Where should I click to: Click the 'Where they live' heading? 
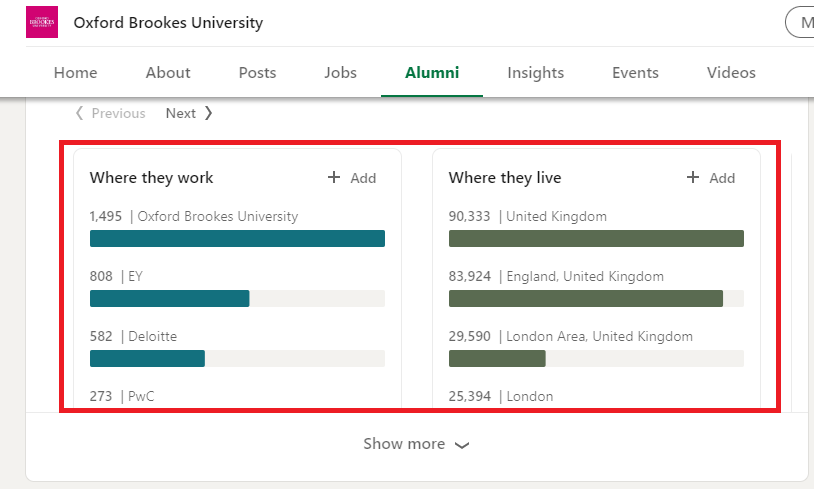coord(505,178)
